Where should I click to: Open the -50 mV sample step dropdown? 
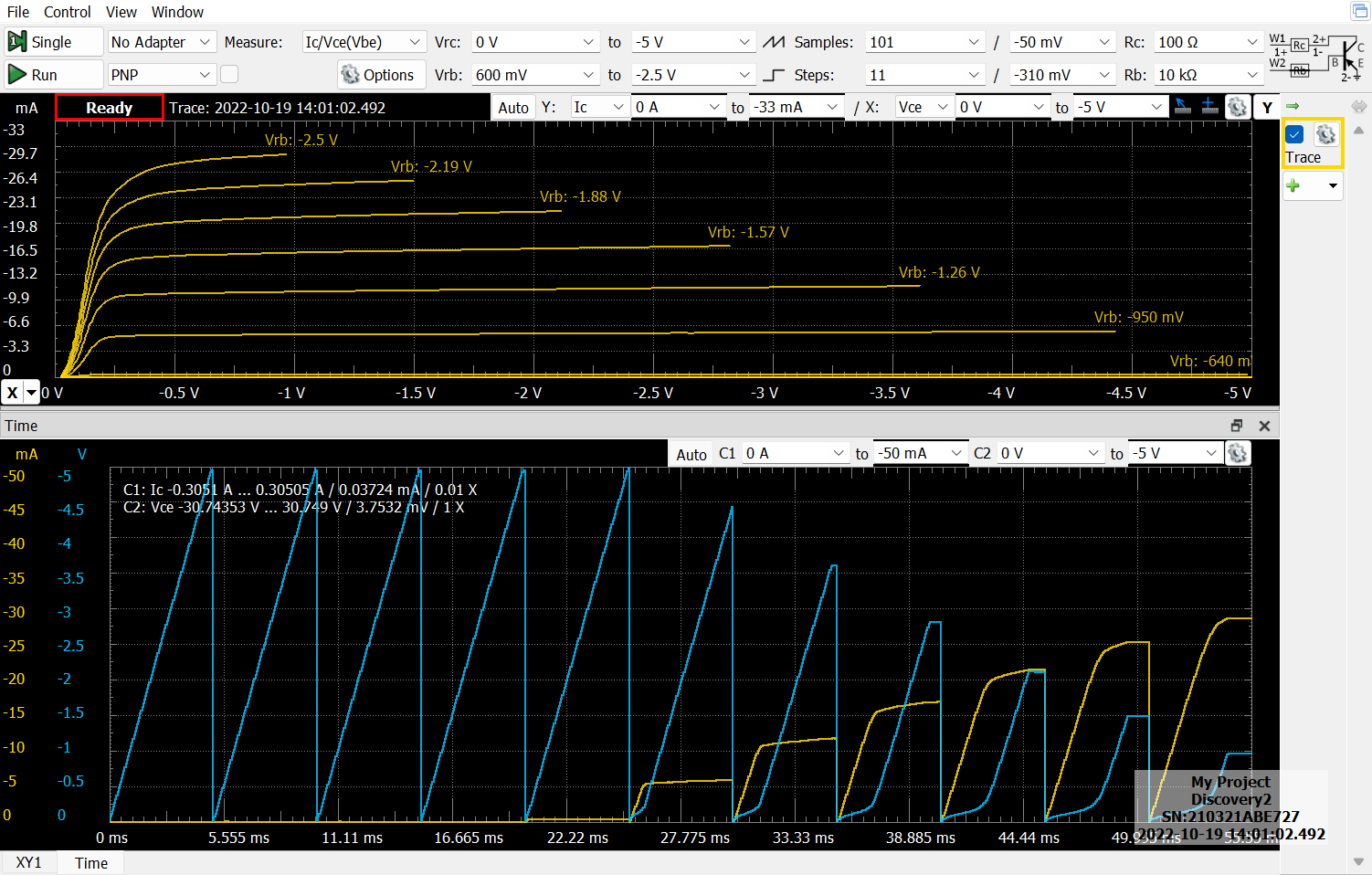point(1063,42)
